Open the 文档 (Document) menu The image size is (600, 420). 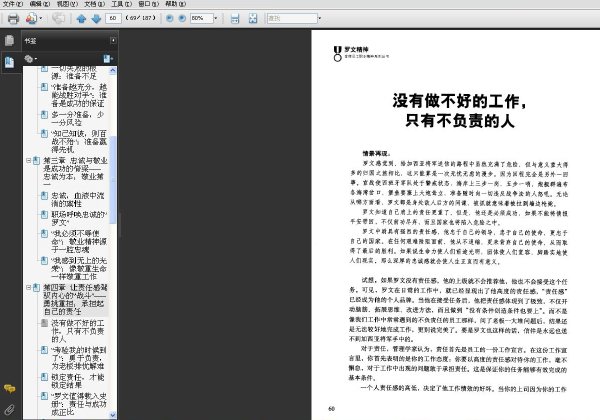click(x=94, y=4)
